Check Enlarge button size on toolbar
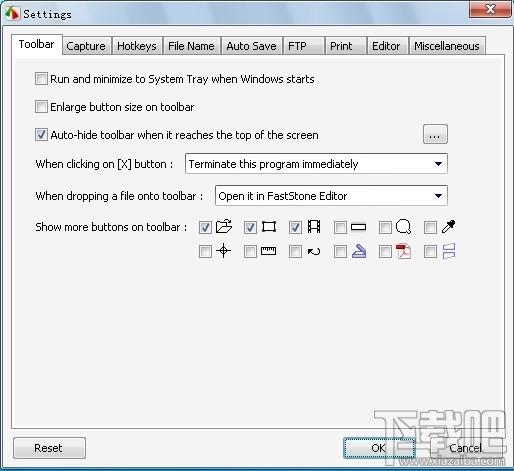 coord(41,107)
